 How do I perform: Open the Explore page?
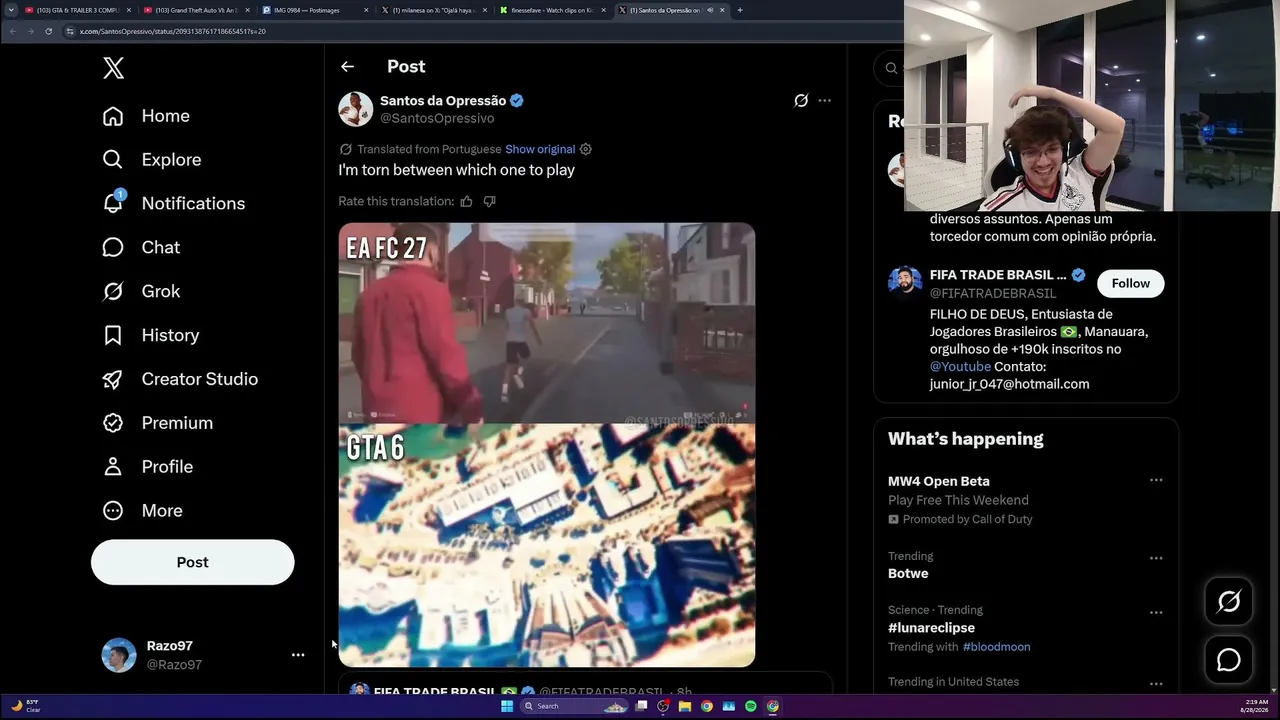152,160
